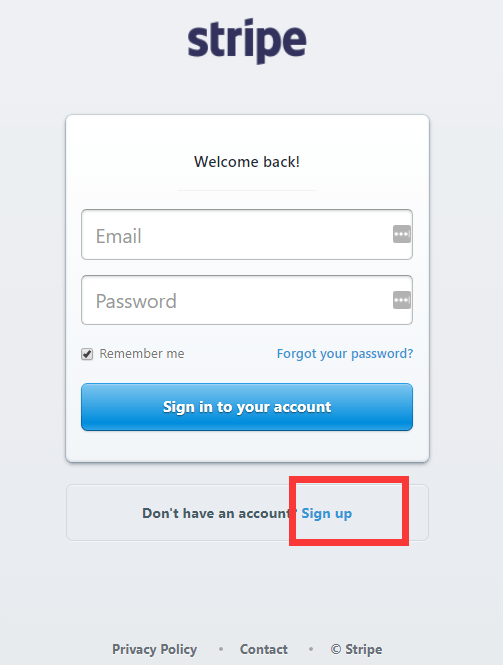The width and height of the screenshot is (503, 665).
Task: Click the Welcome back heading
Action: click(247, 162)
